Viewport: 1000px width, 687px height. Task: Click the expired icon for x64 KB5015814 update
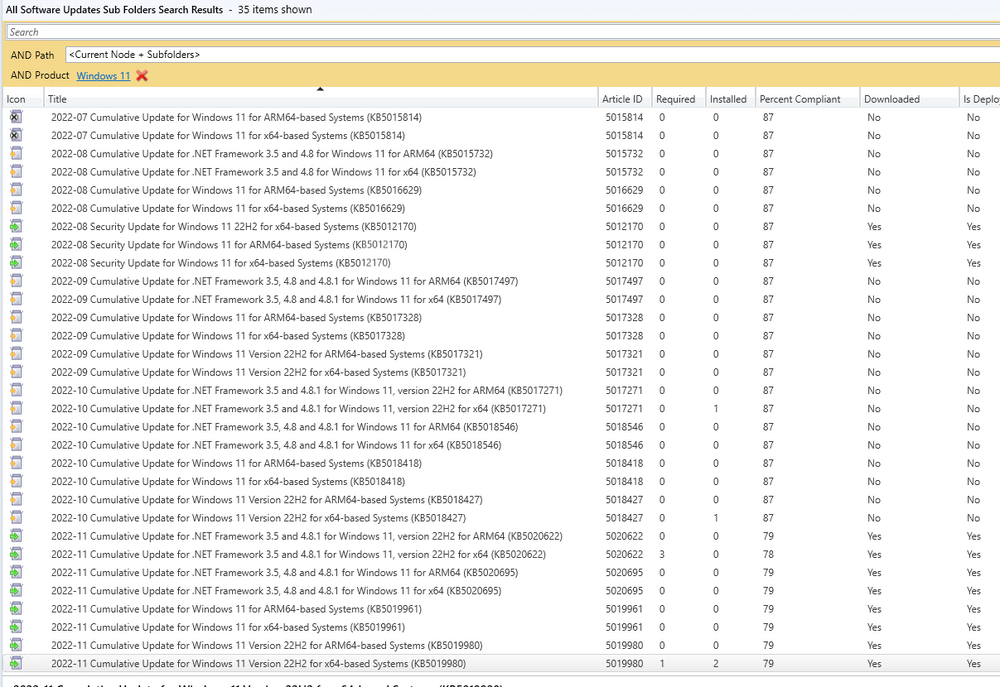click(x=15, y=135)
